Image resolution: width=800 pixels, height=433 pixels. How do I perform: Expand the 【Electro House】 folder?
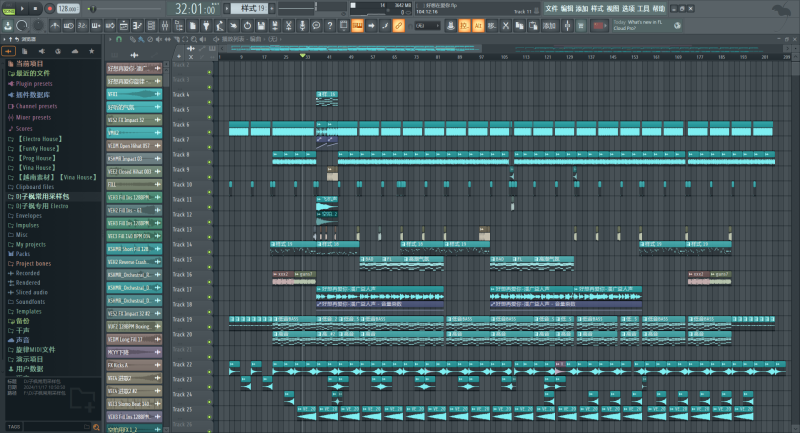38,137
